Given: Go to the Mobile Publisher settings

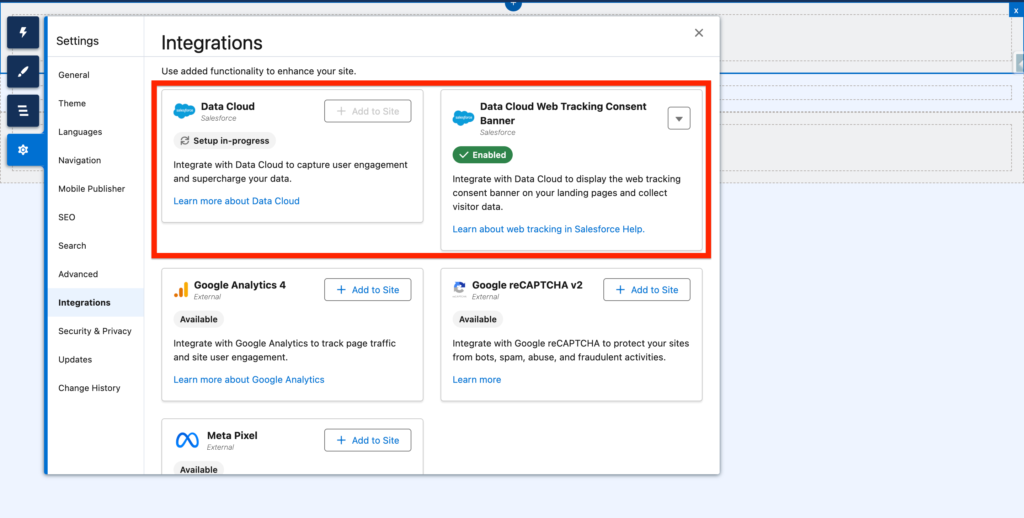Looking at the screenshot, I should [x=91, y=188].
